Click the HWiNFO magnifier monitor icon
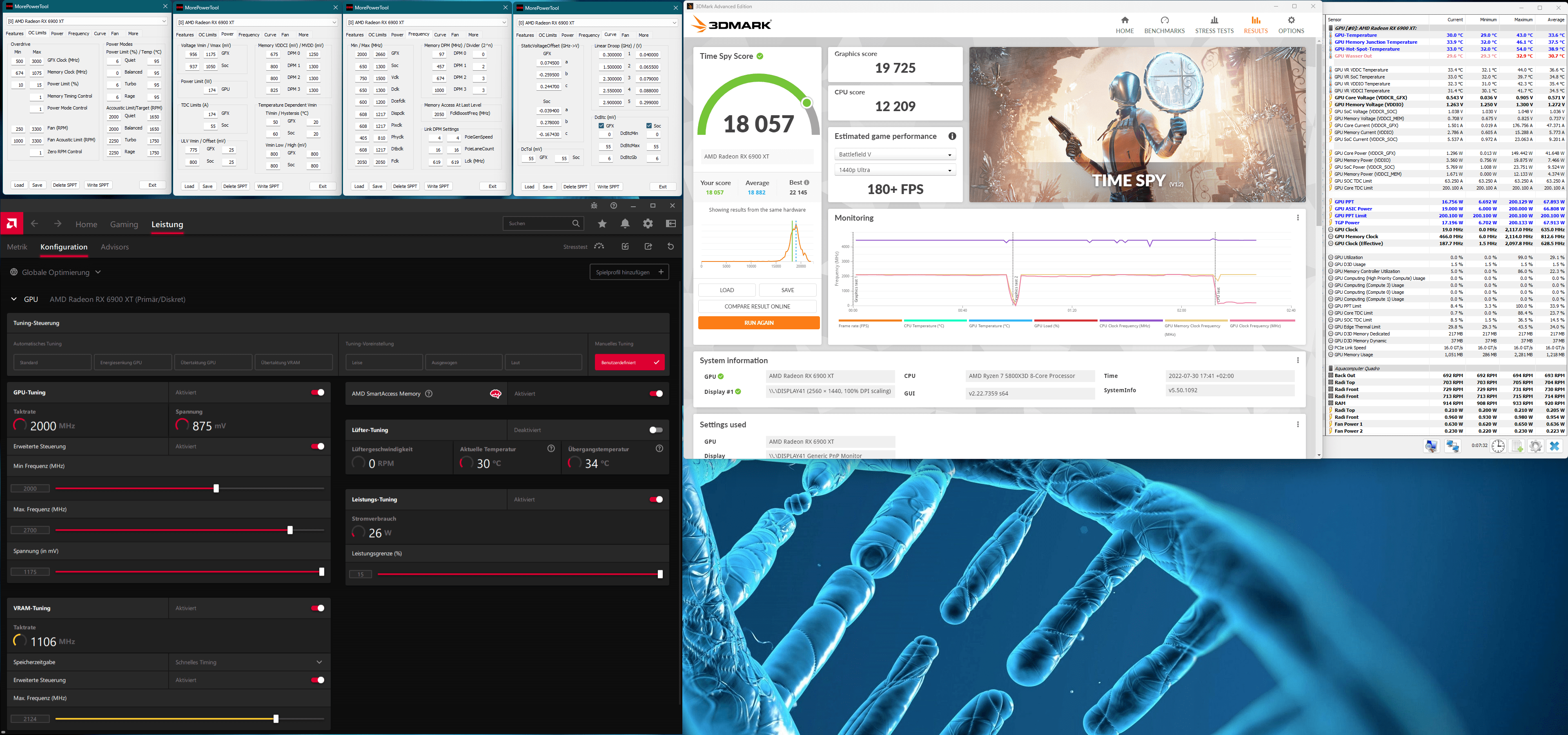 point(1431,447)
